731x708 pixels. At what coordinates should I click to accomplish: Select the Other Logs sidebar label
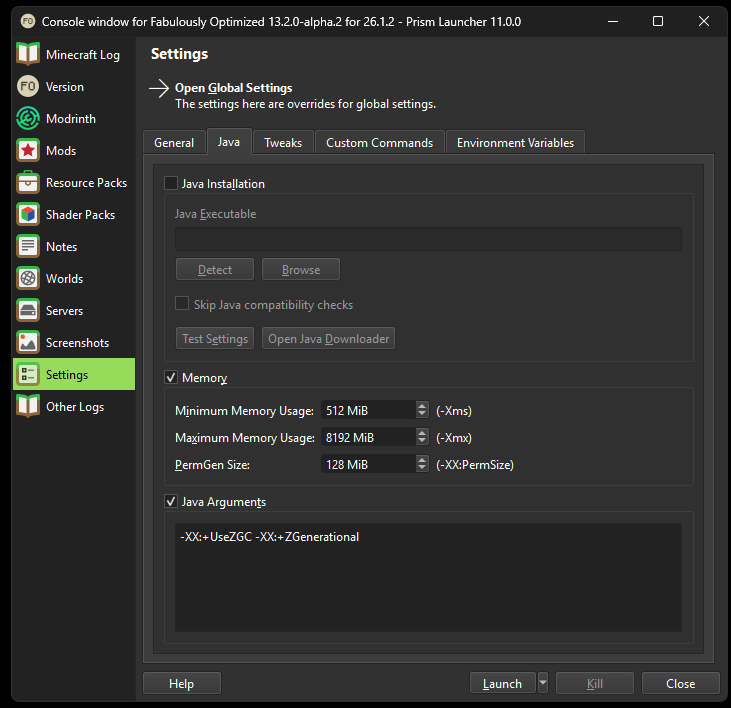point(75,407)
